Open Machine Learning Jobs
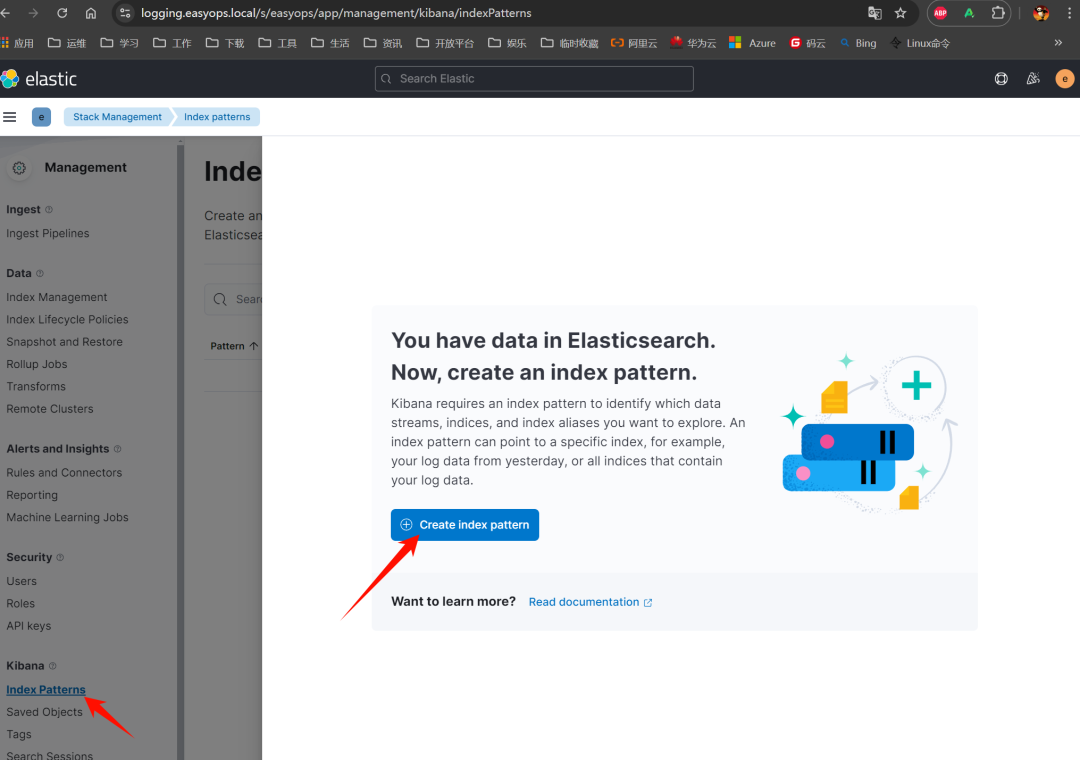 (x=68, y=517)
